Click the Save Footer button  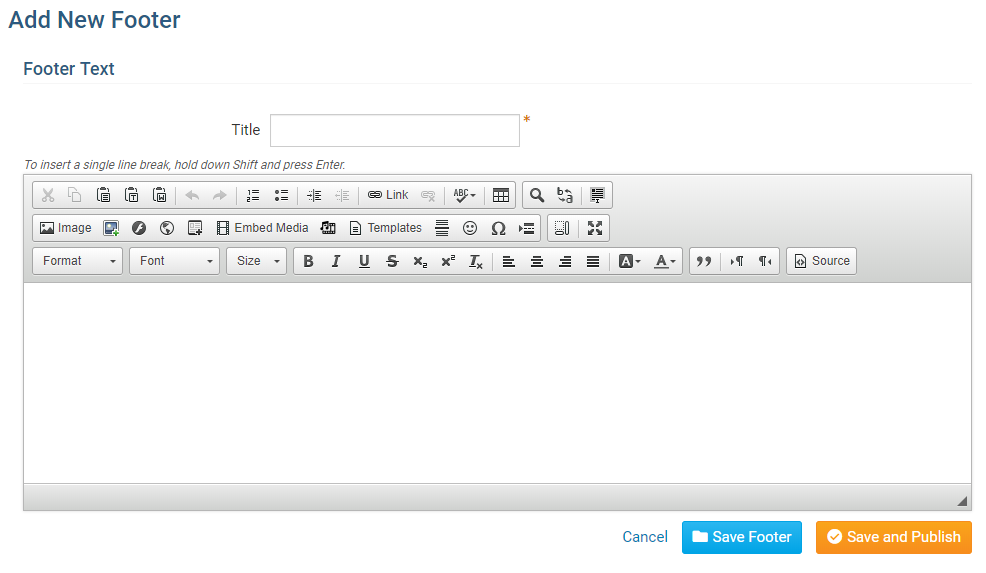coord(741,537)
